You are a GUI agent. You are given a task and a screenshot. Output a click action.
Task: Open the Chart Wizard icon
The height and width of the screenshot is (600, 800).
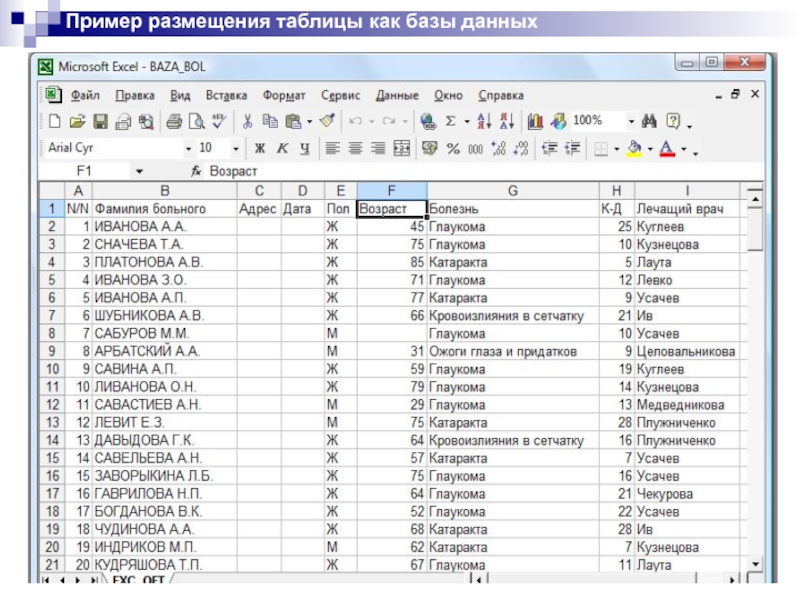pos(535,122)
